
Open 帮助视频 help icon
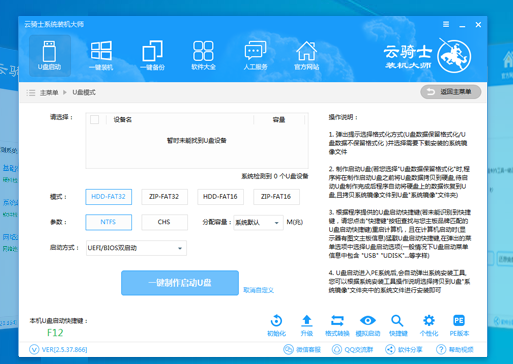[x=441, y=349]
